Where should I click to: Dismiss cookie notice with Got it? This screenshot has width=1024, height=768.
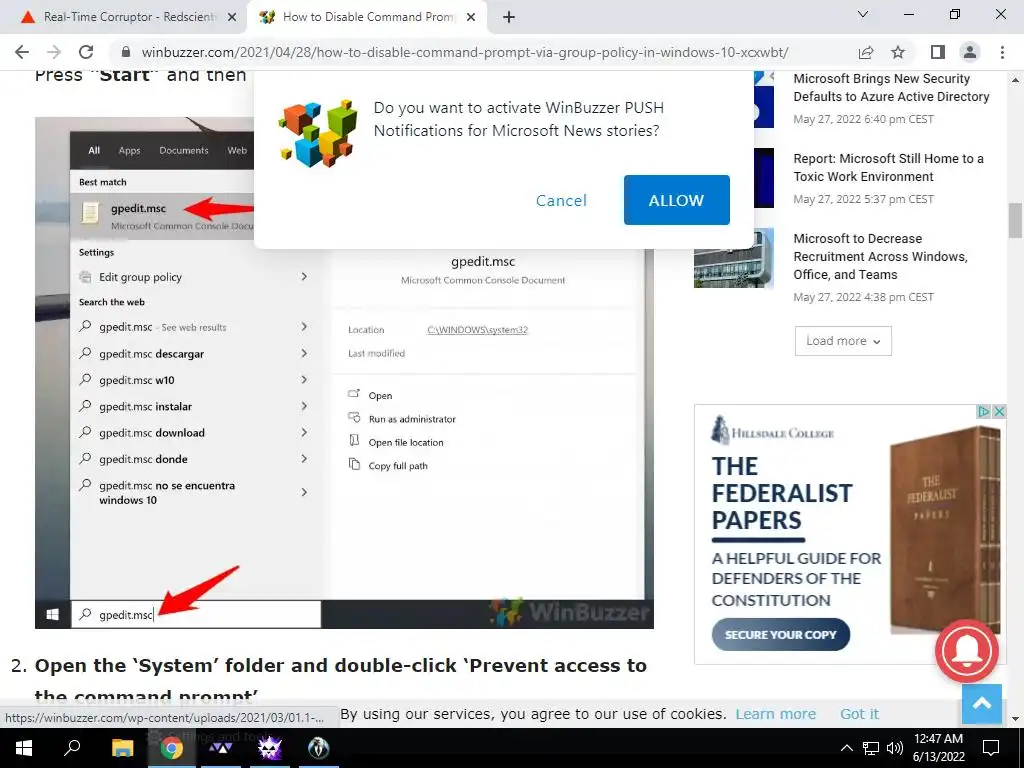pos(859,714)
